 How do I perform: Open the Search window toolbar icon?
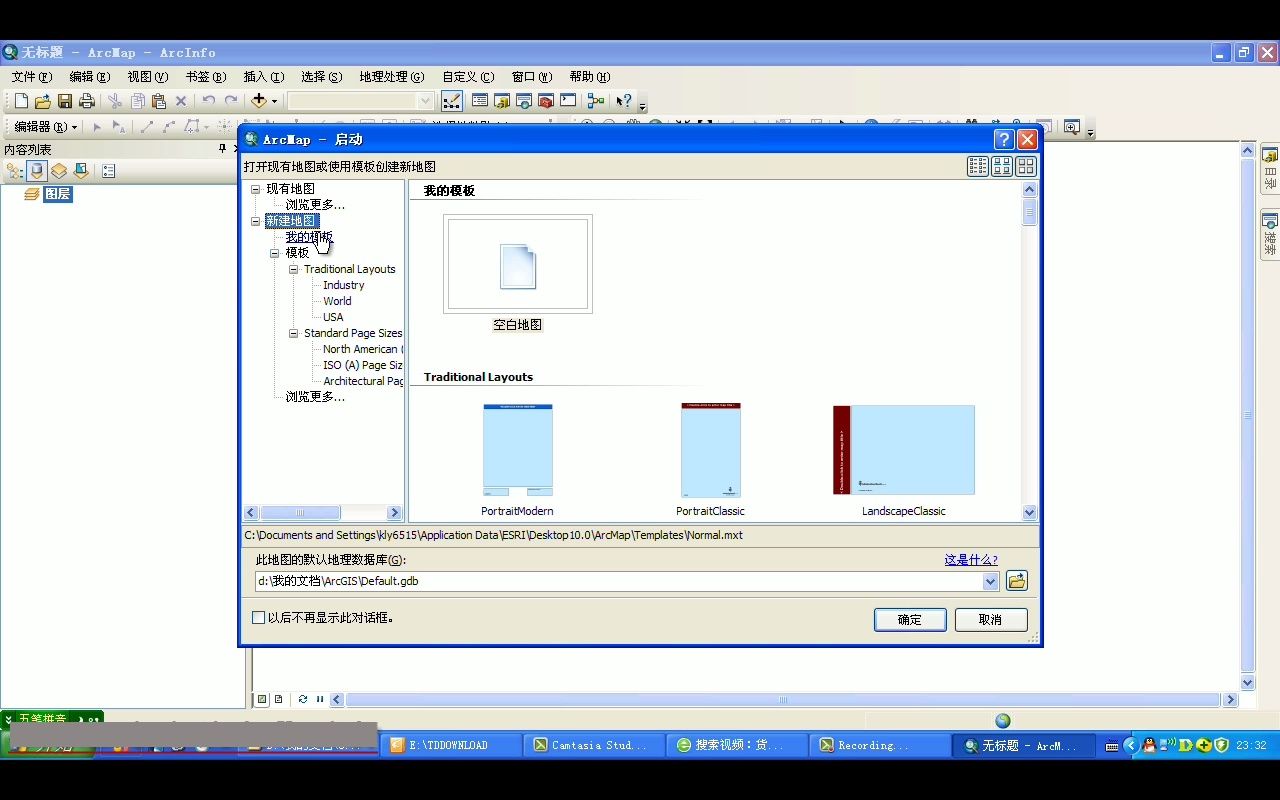pos(524,101)
